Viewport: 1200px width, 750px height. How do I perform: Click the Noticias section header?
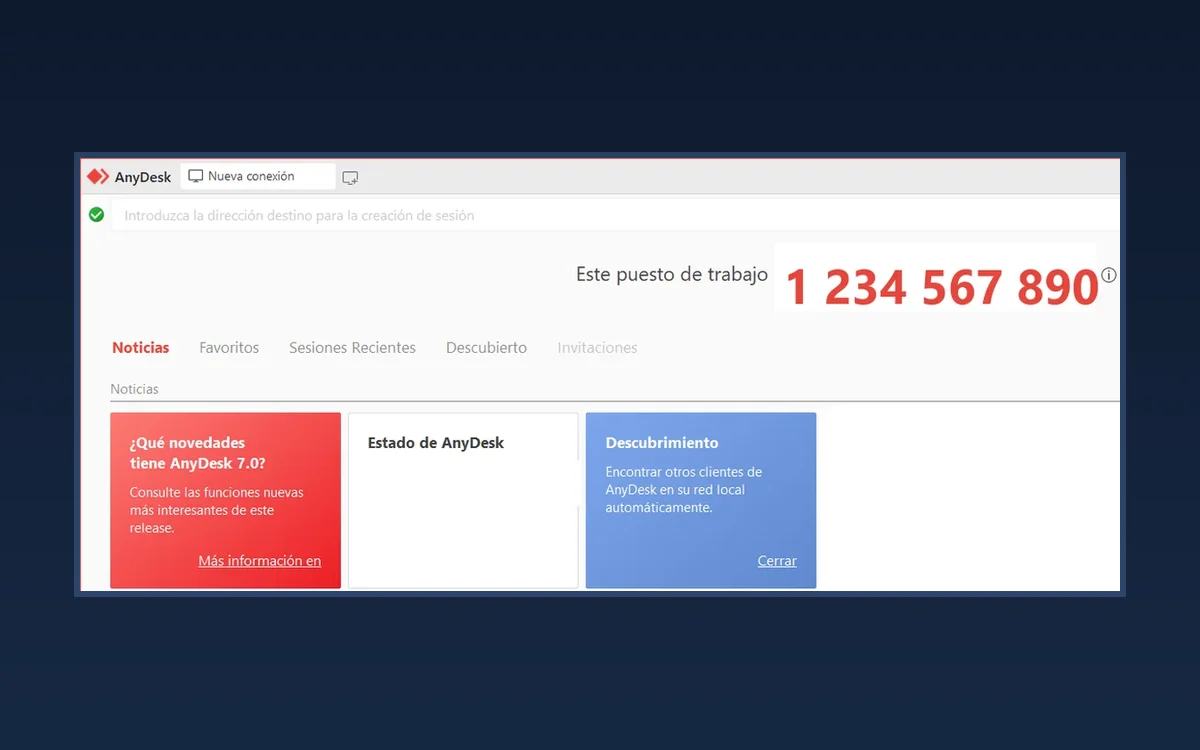(x=134, y=389)
